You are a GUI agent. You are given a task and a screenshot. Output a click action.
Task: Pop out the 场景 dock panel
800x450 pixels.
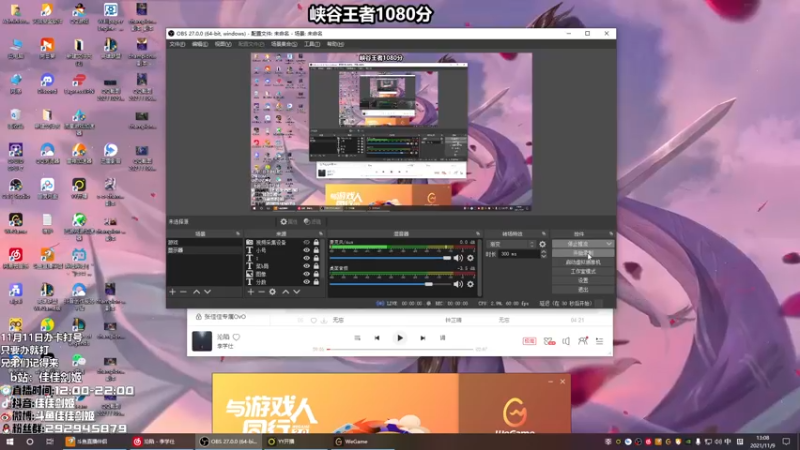[238, 234]
